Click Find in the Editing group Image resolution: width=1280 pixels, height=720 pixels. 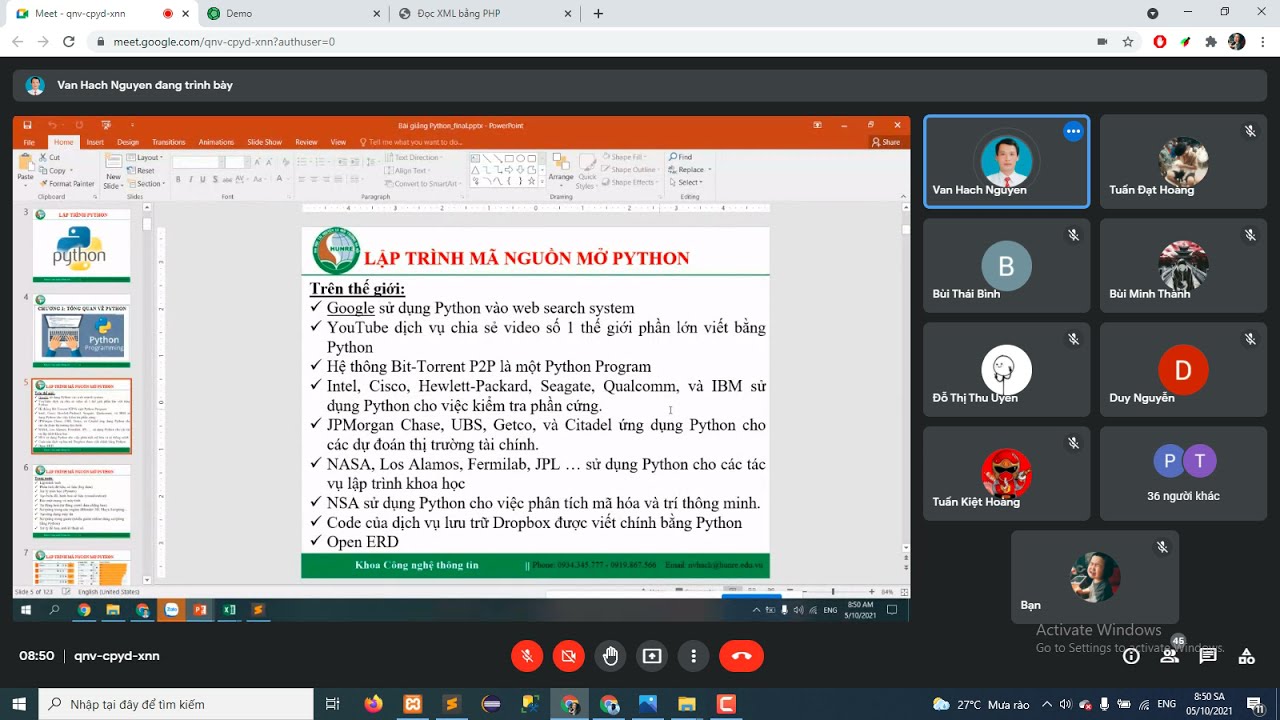pos(681,157)
